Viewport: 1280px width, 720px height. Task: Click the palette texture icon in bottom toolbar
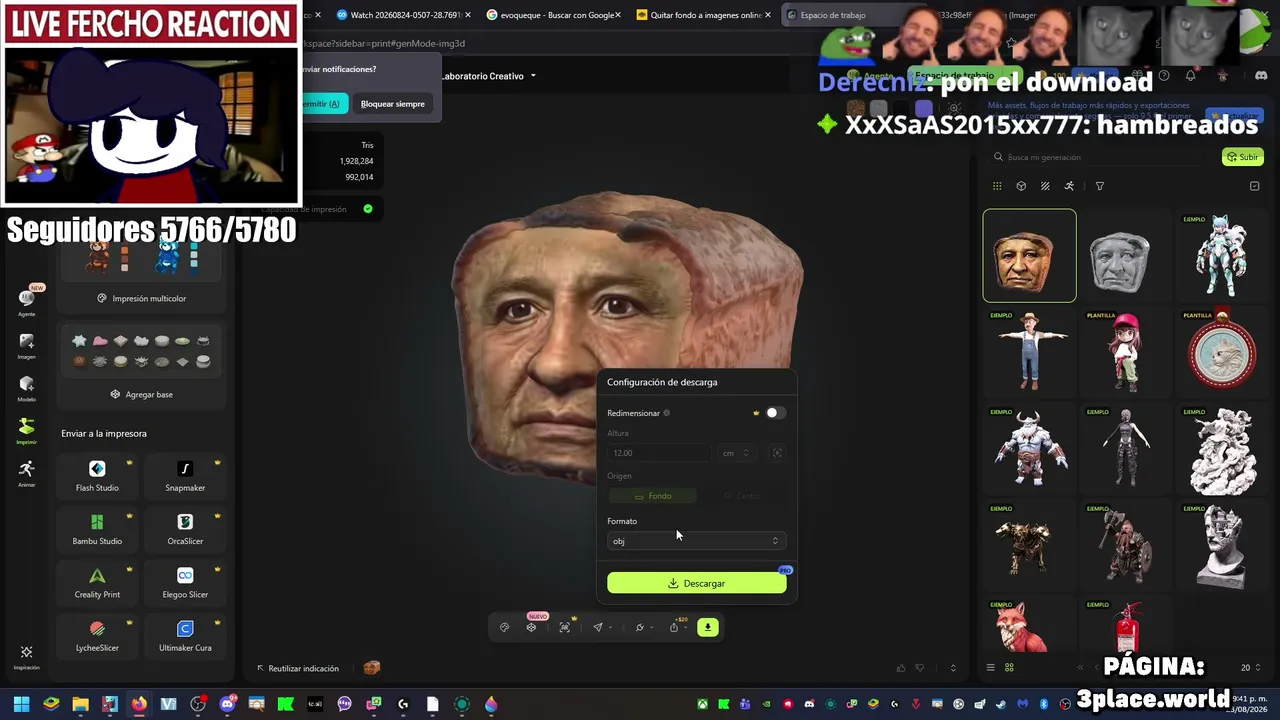(x=505, y=627)
